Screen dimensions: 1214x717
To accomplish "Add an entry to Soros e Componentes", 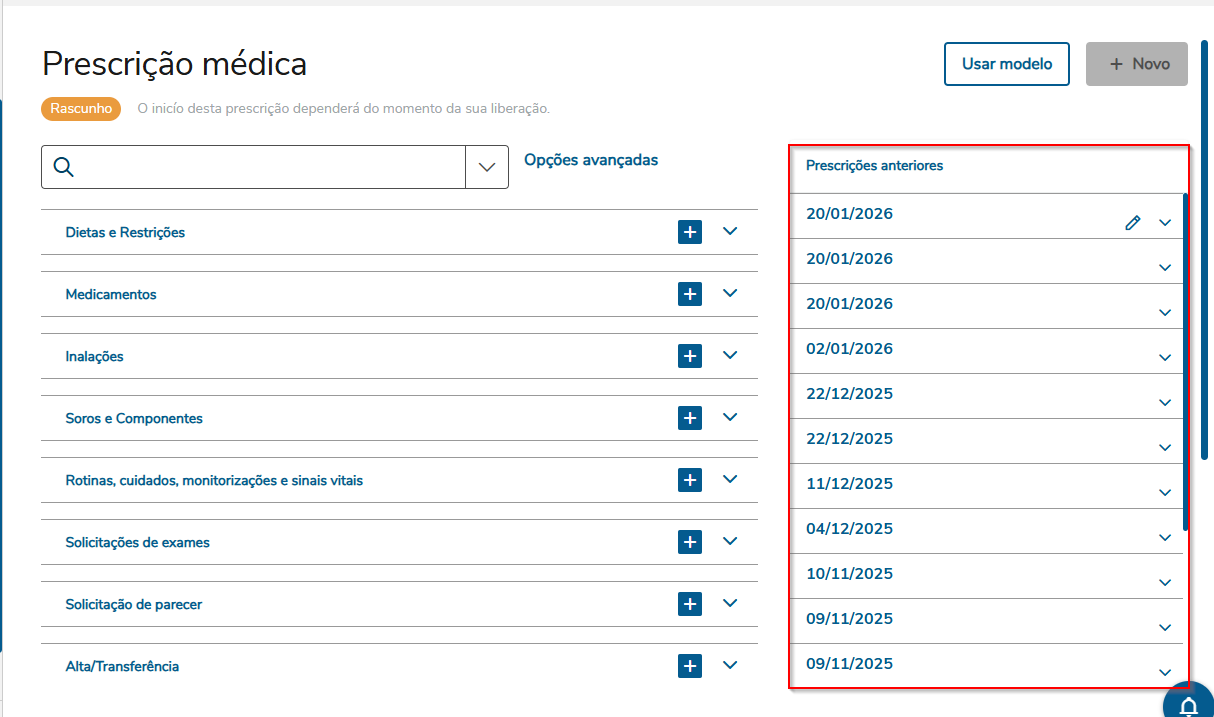I will pos(690,418).
